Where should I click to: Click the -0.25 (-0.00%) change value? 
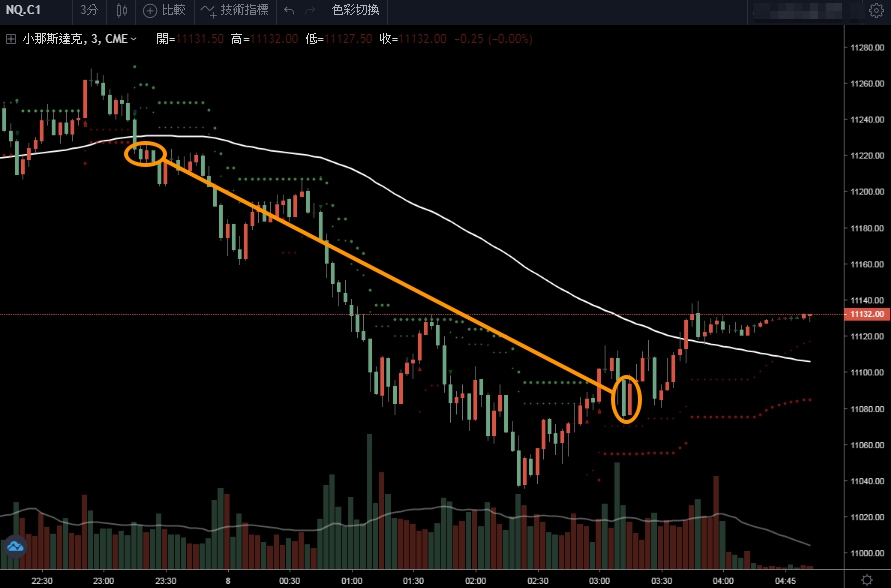click(493, 39)
